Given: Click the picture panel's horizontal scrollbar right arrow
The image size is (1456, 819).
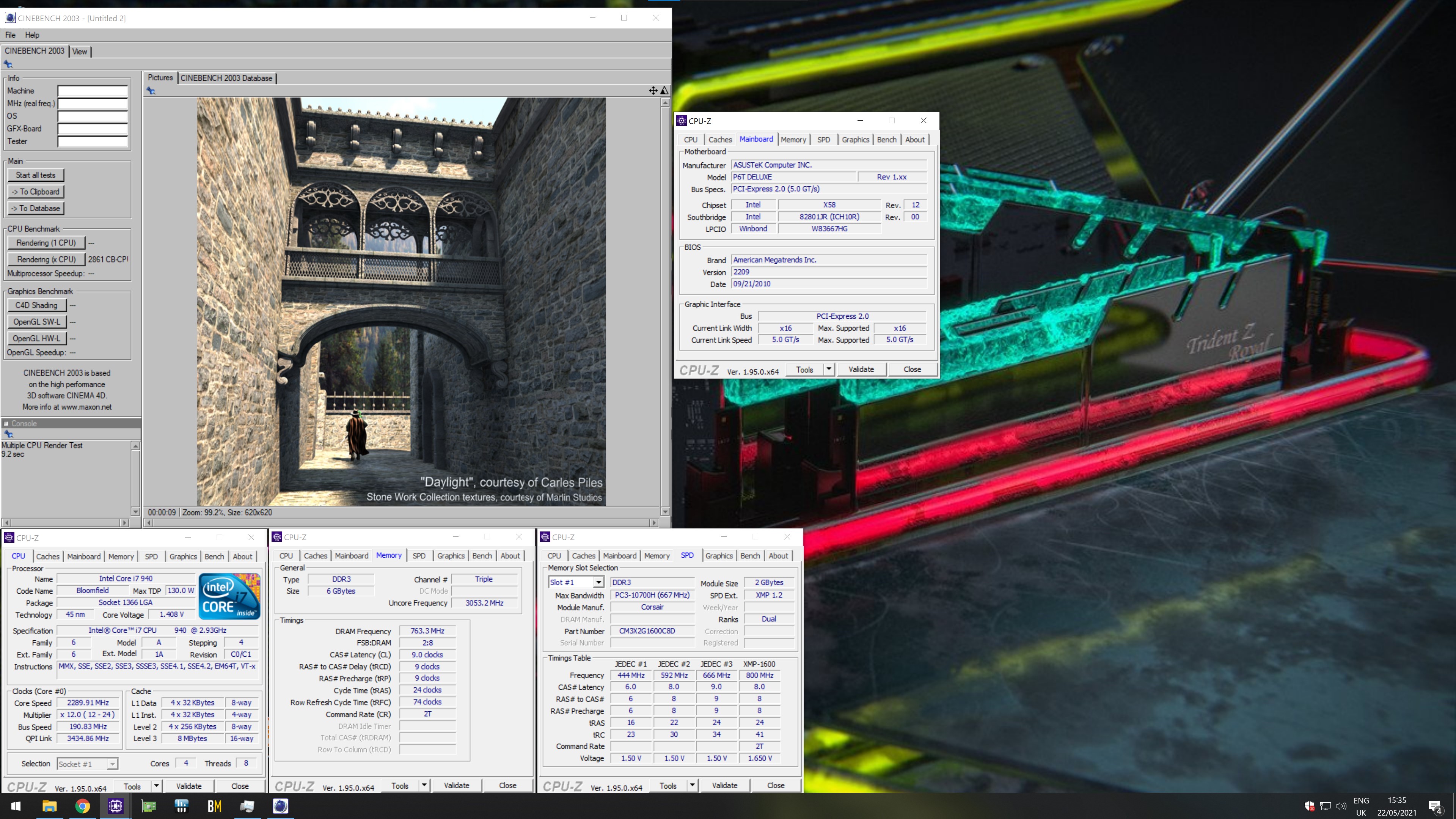Looking at the screenshot, I should tap(654, 523).
